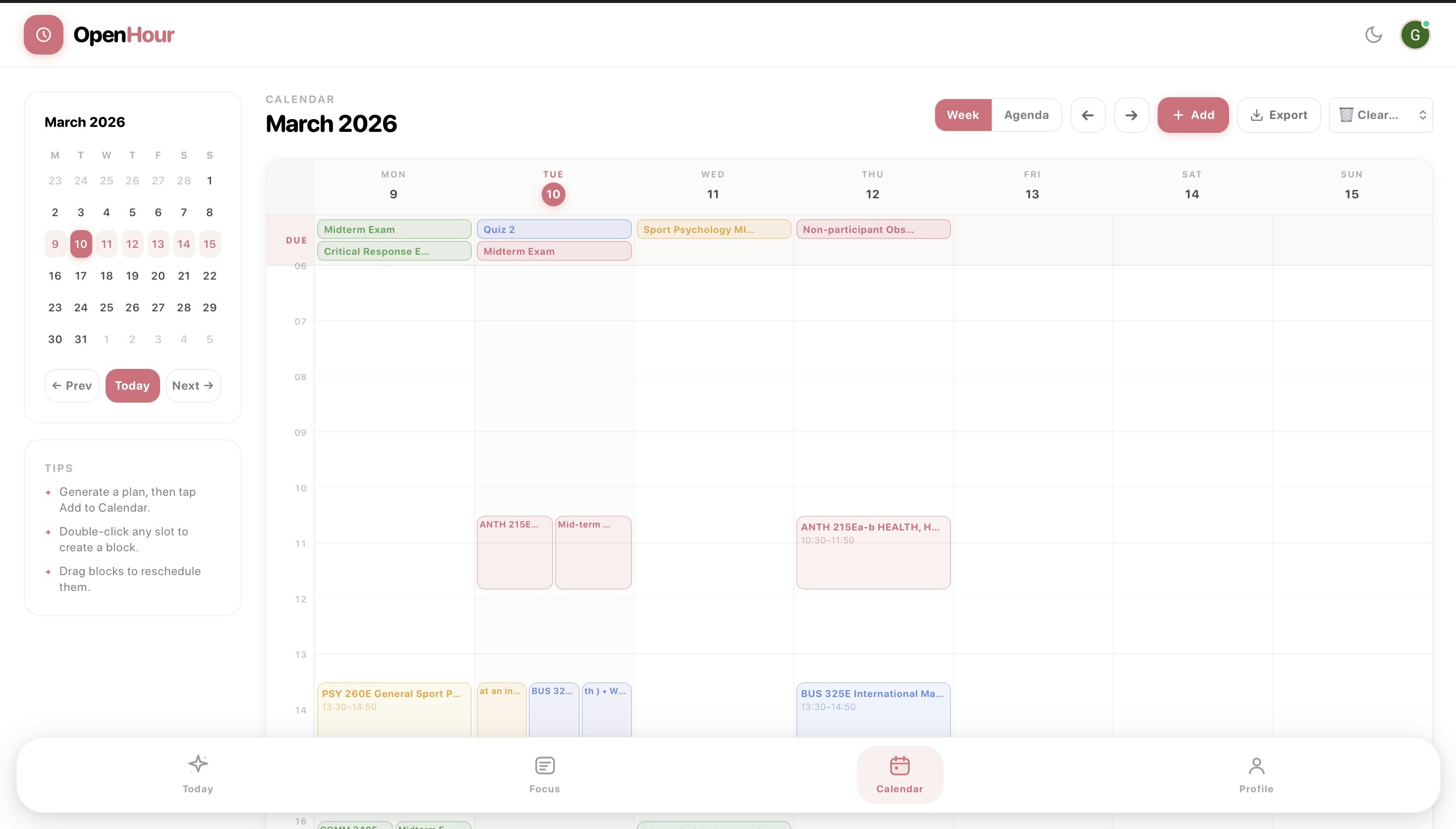This screenshot has height=829, width=1456.
Task: Switch to Agenda view
Action: click(x=1026, y=115)
